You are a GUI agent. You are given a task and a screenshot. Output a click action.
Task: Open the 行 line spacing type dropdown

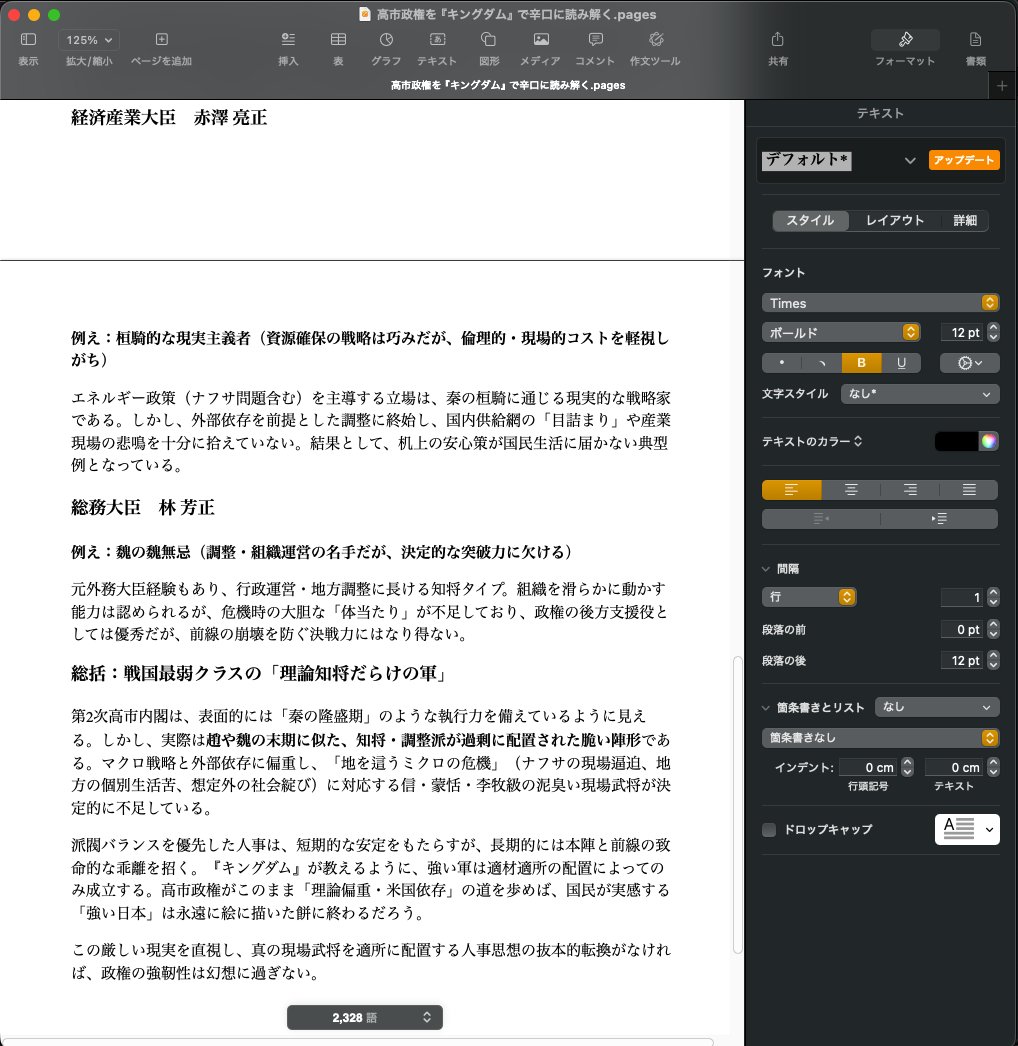click(809, 597)
